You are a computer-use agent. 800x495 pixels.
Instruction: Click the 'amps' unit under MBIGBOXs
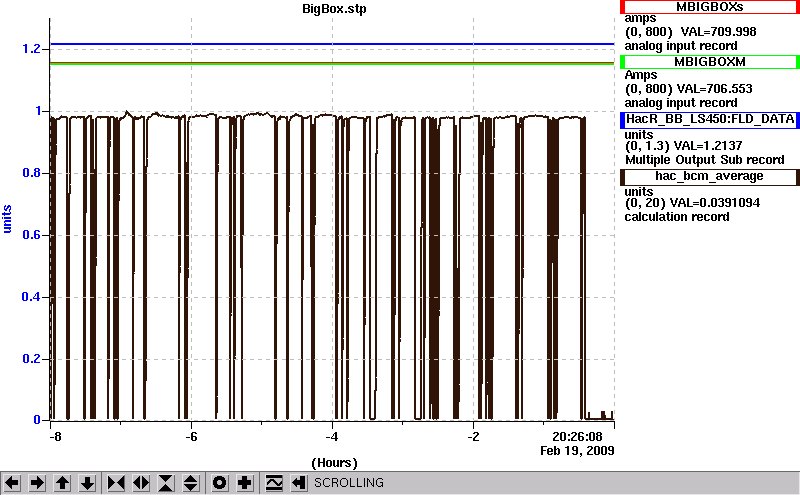pyautogui.click(x=640, y=19)
